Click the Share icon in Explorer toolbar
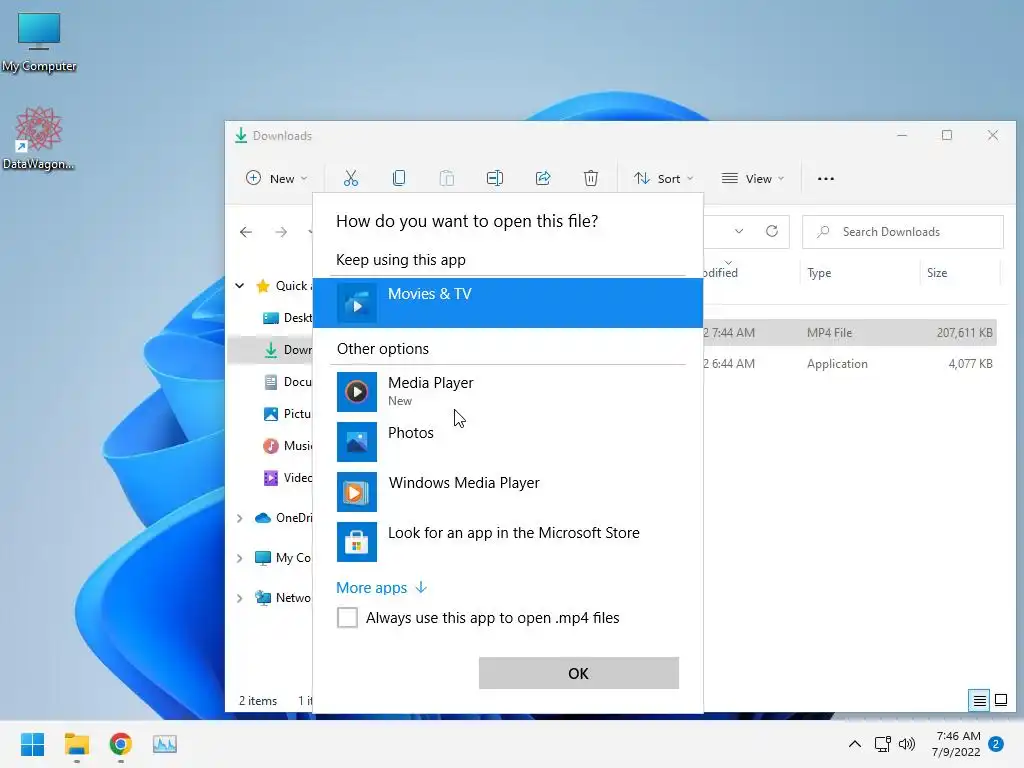Image resolution: width=1024 pixels, height=768 pixels. 543,178
